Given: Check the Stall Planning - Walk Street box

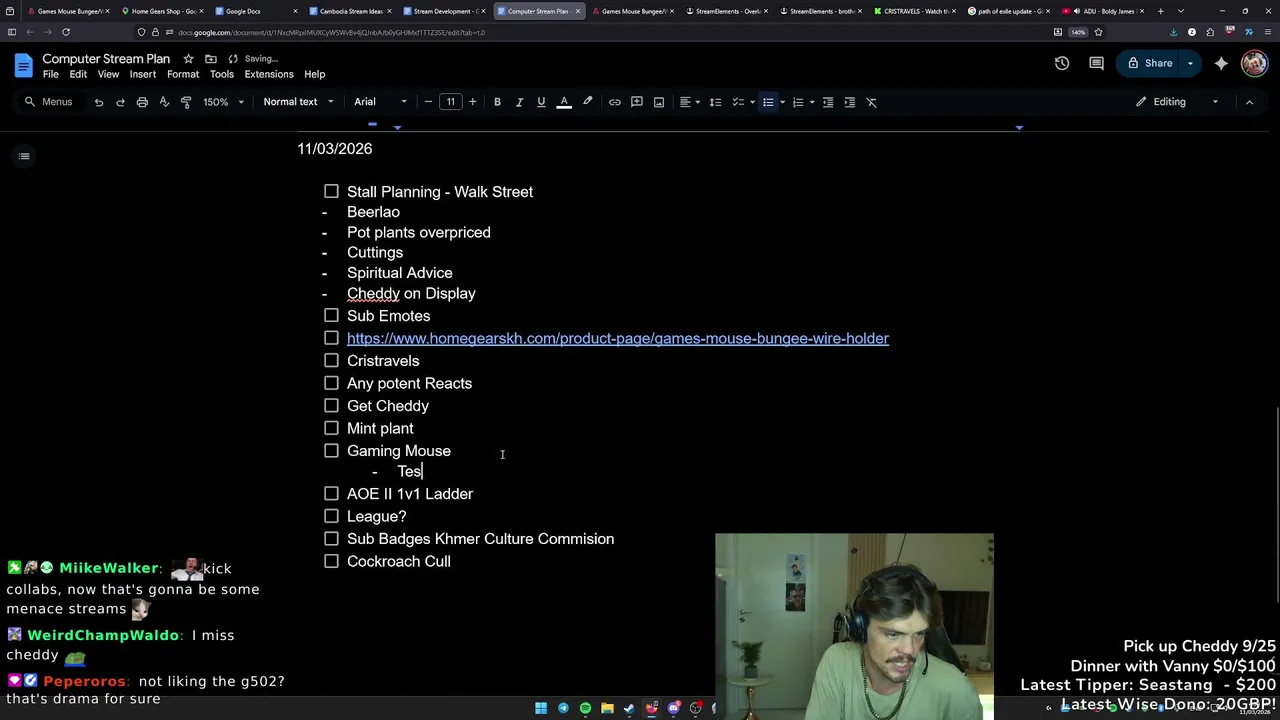Looking at the screenshot, I should (331, 191).
